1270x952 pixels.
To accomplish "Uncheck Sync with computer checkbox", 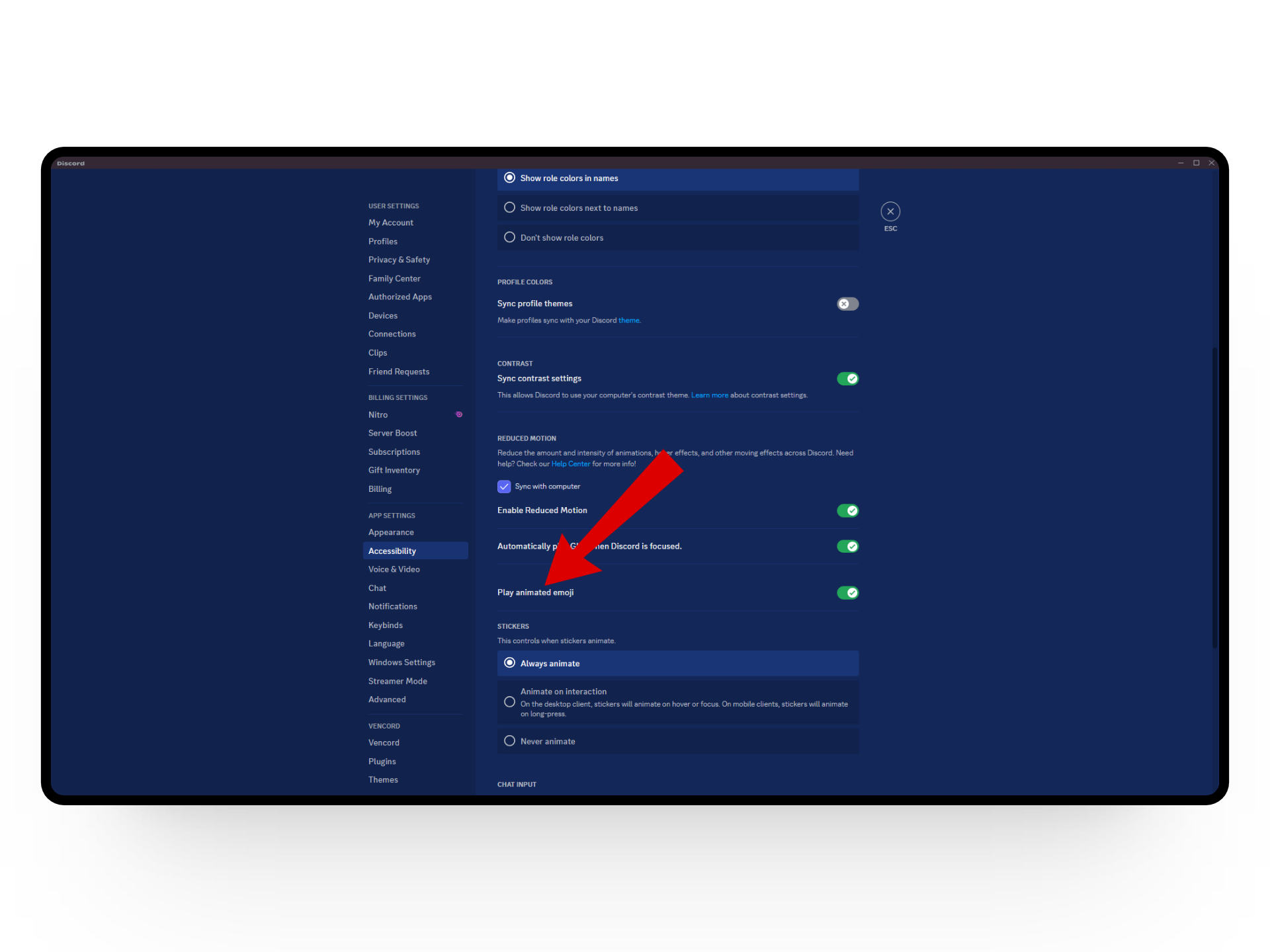I will pos(504,487).
